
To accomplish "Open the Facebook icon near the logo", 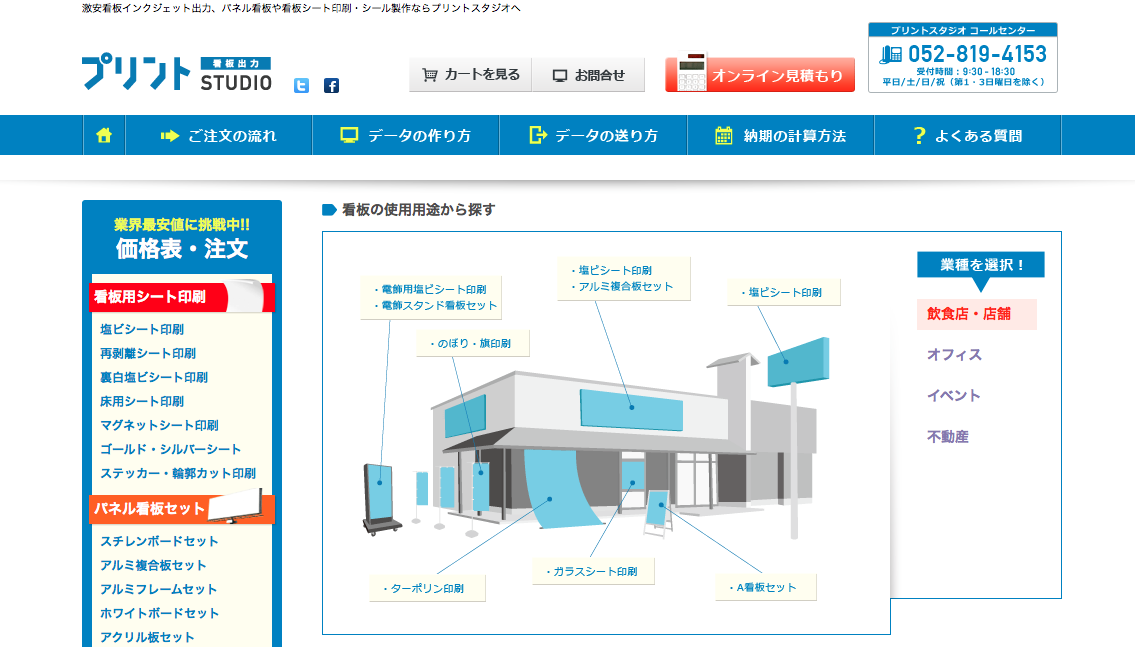I will tap(330, 86).
